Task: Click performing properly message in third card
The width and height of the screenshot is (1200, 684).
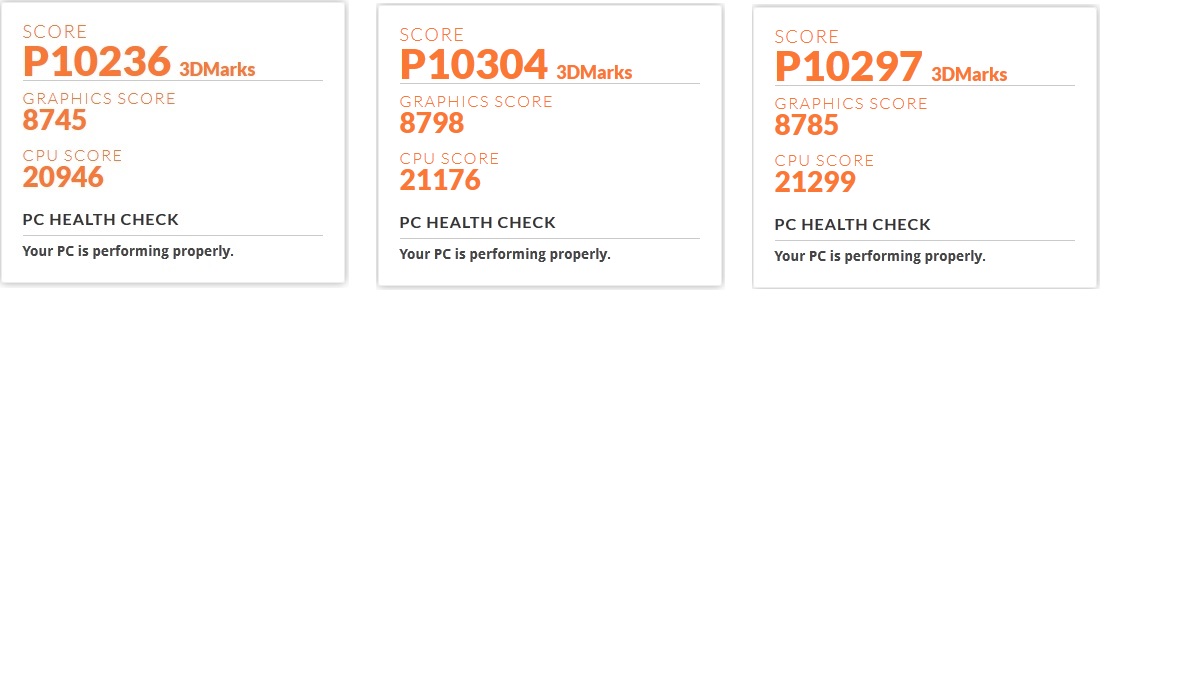Action: coord(880,256)
